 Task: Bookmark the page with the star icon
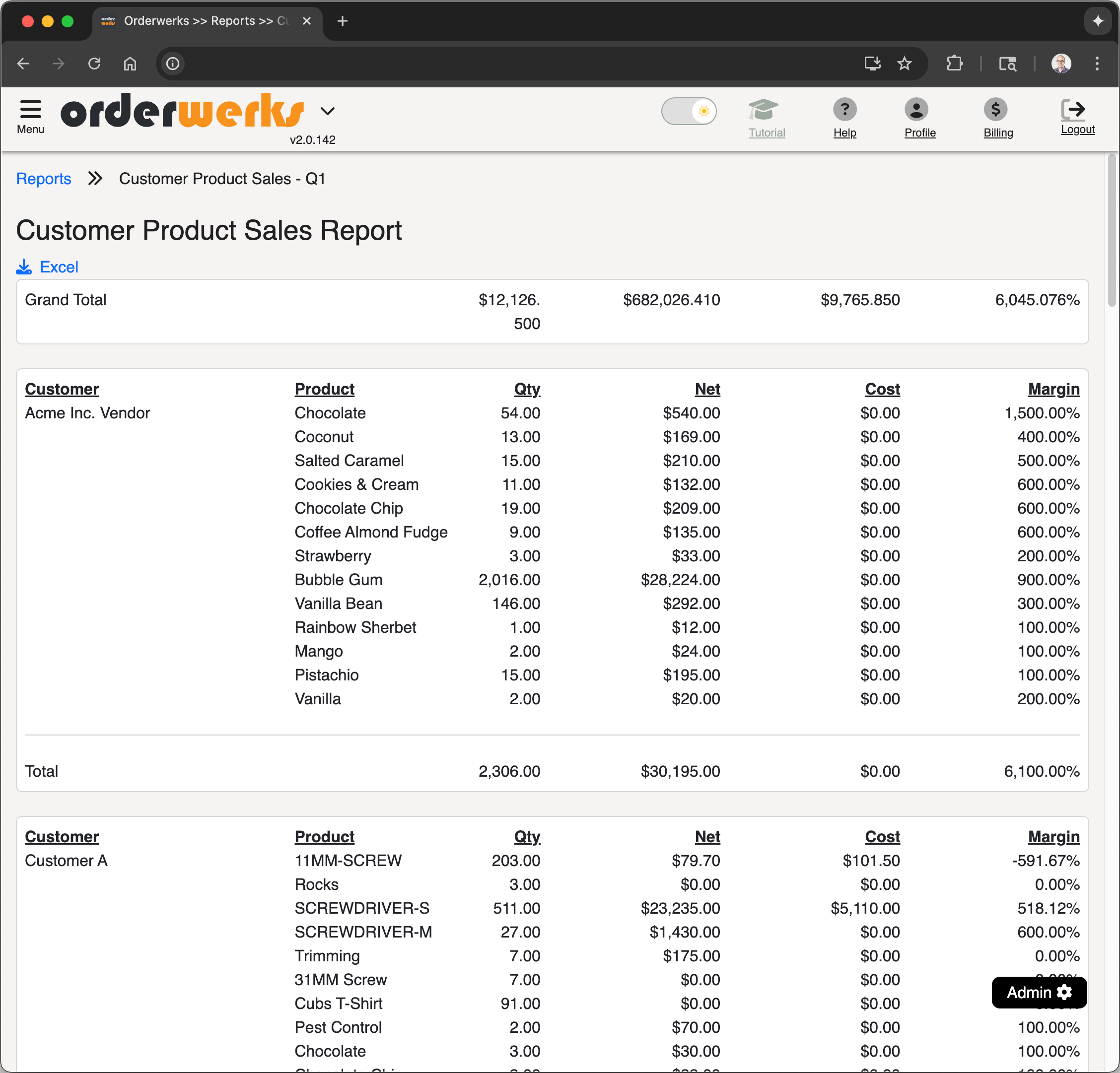click(x=905, y=64)
